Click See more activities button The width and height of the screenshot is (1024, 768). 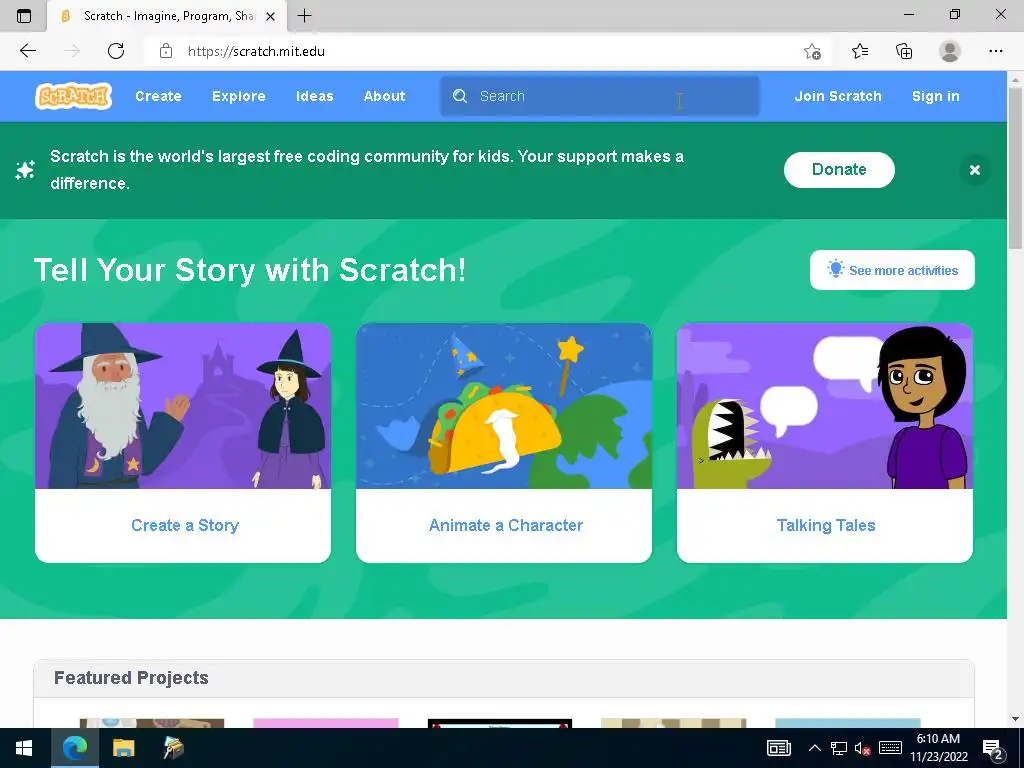pyautogui.click(x=892, y=270)
